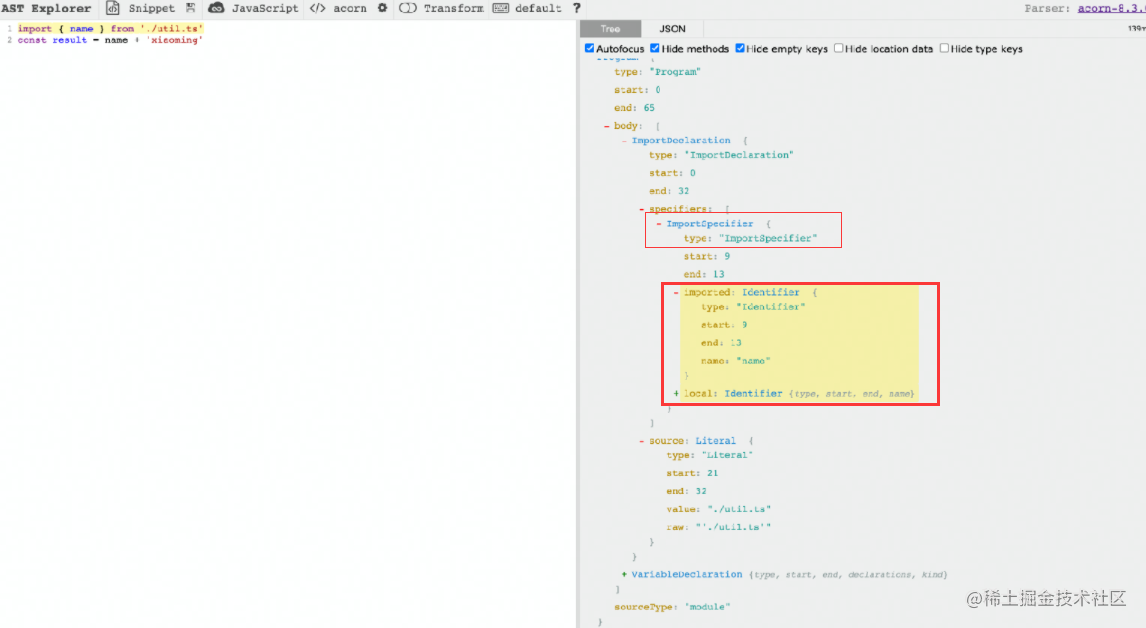
Task: Open the Transform menu
Action: pyautogui.click(x=453, y=8)
